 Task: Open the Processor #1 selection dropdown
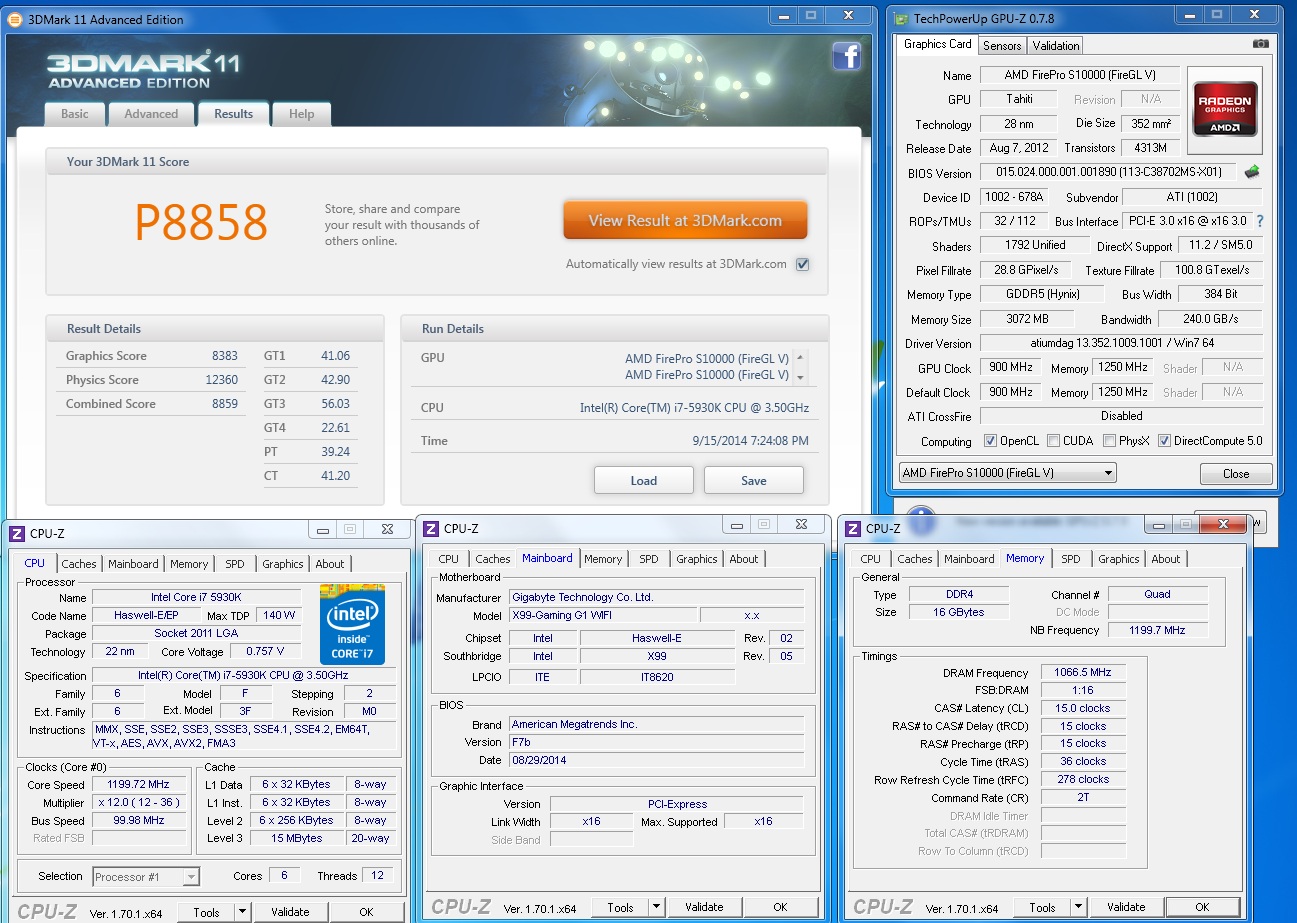146,877
